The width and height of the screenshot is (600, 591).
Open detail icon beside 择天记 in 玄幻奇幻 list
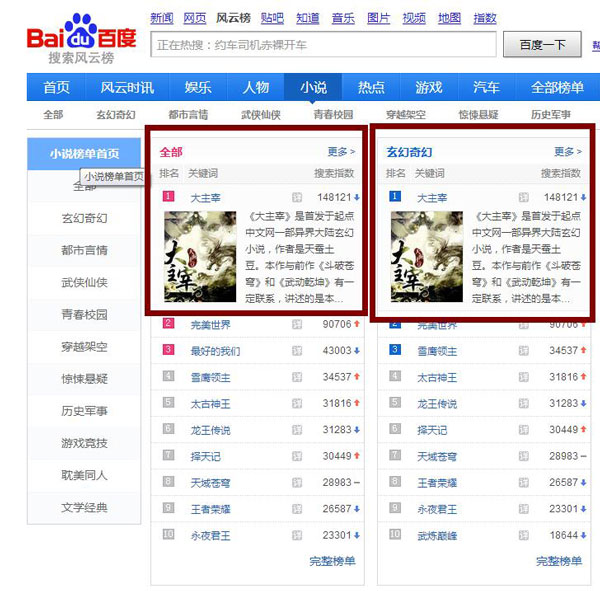point(523,430)
